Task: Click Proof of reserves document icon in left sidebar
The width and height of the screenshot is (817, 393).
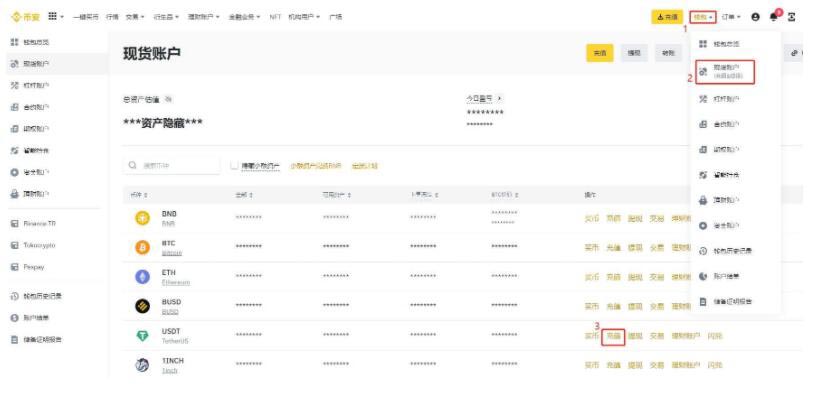Action: (15, 339)
